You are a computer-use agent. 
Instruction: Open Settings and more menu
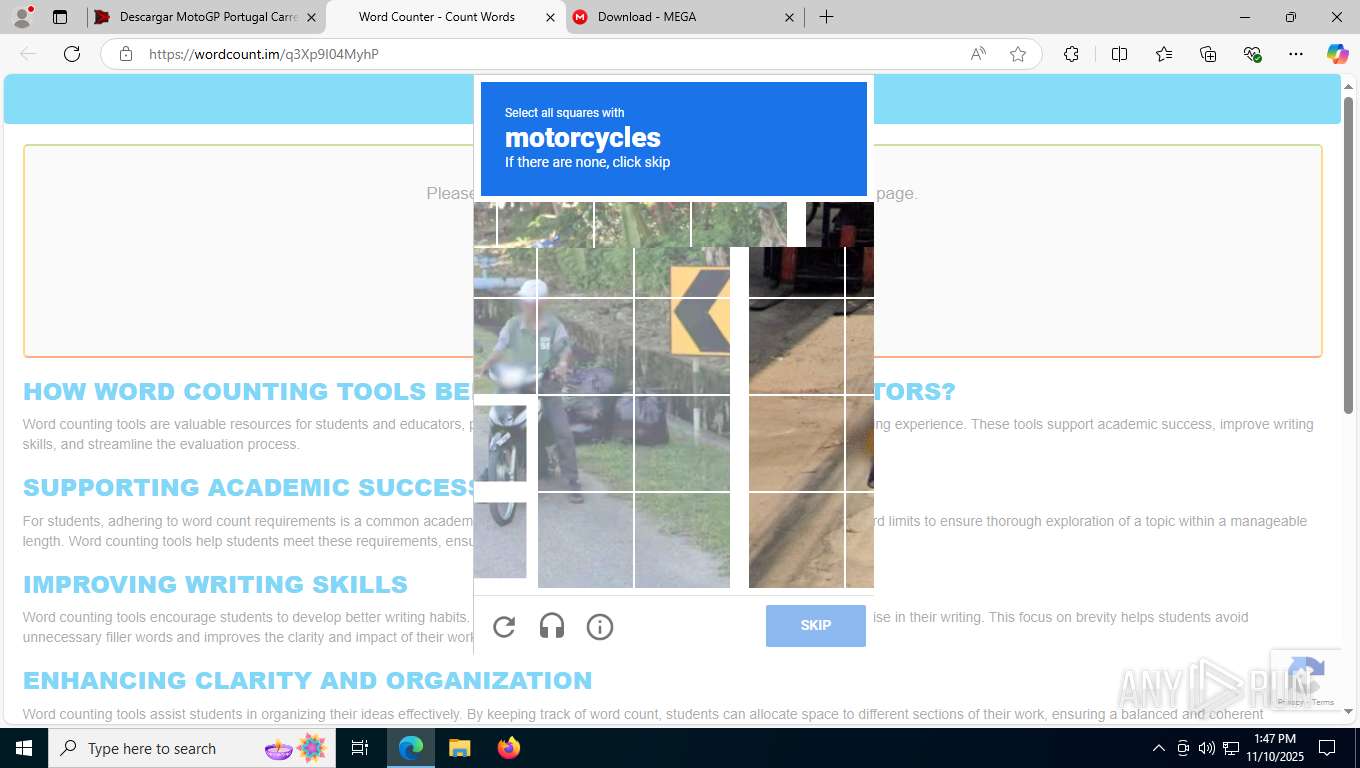click(x=1296, y=54)
